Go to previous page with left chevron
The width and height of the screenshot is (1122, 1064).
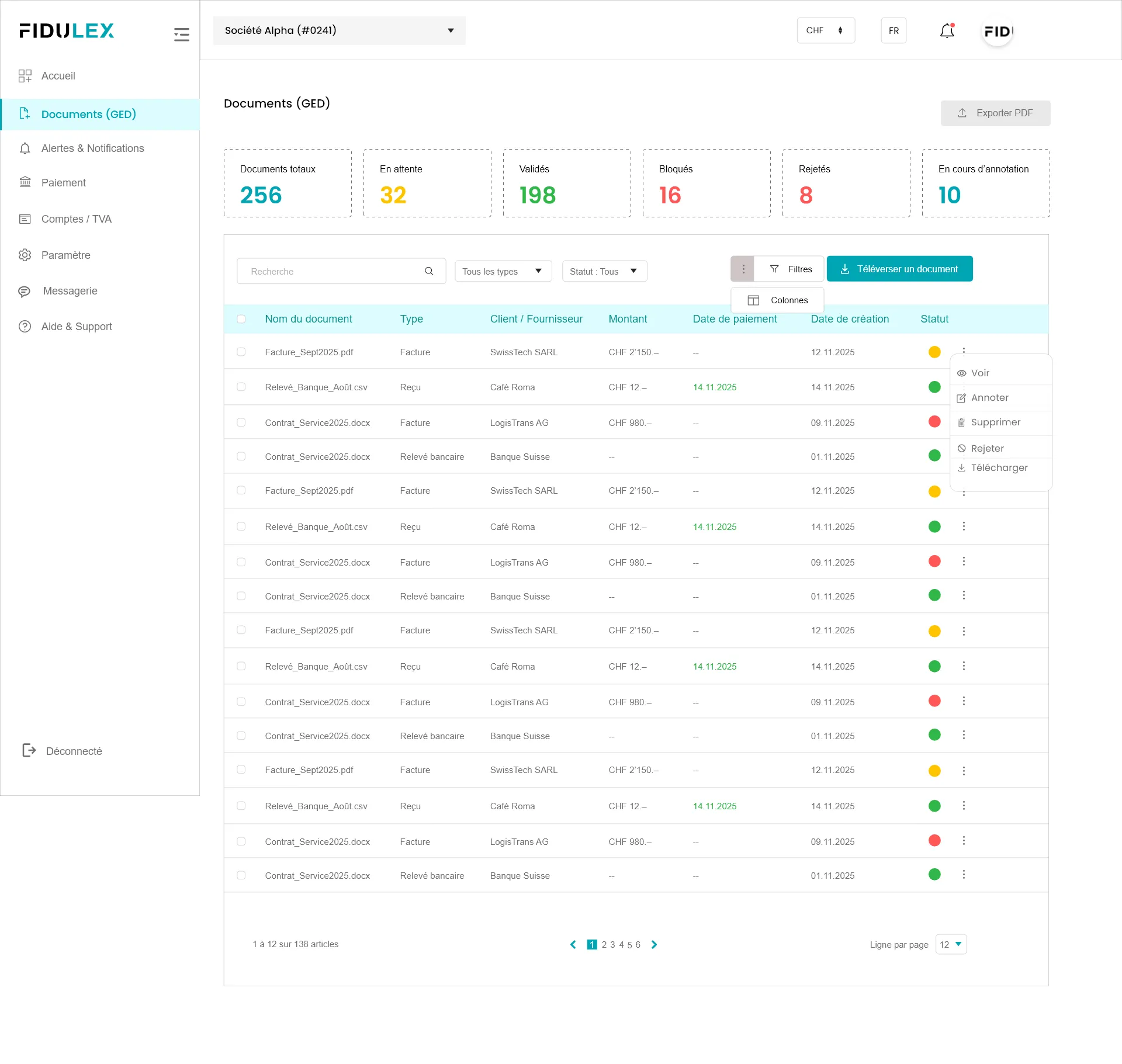pos(573,944)
